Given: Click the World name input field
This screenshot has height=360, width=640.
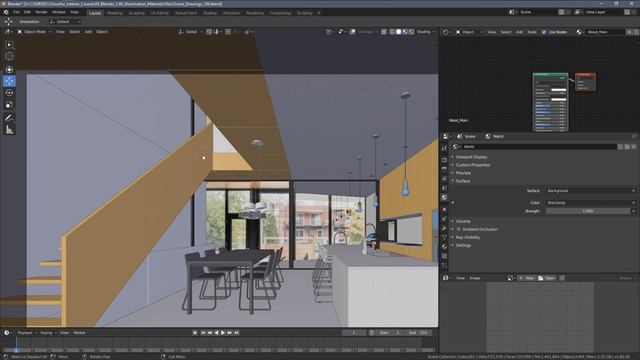Looking at the screenshot, I should coord(539,147).
